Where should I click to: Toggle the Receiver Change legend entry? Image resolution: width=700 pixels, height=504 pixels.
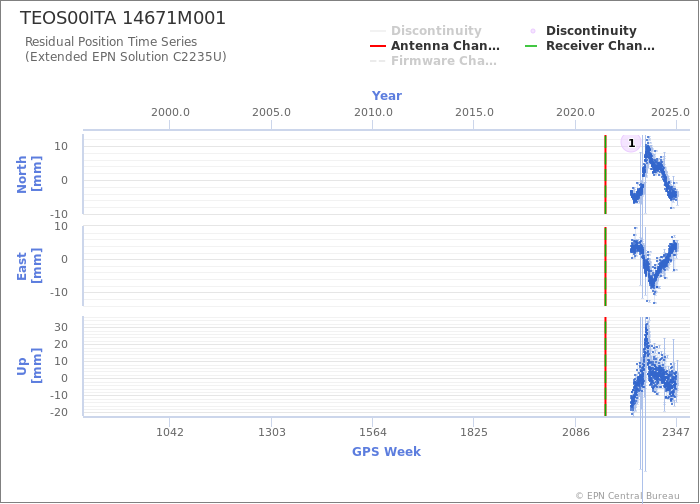tap(590, 46)
